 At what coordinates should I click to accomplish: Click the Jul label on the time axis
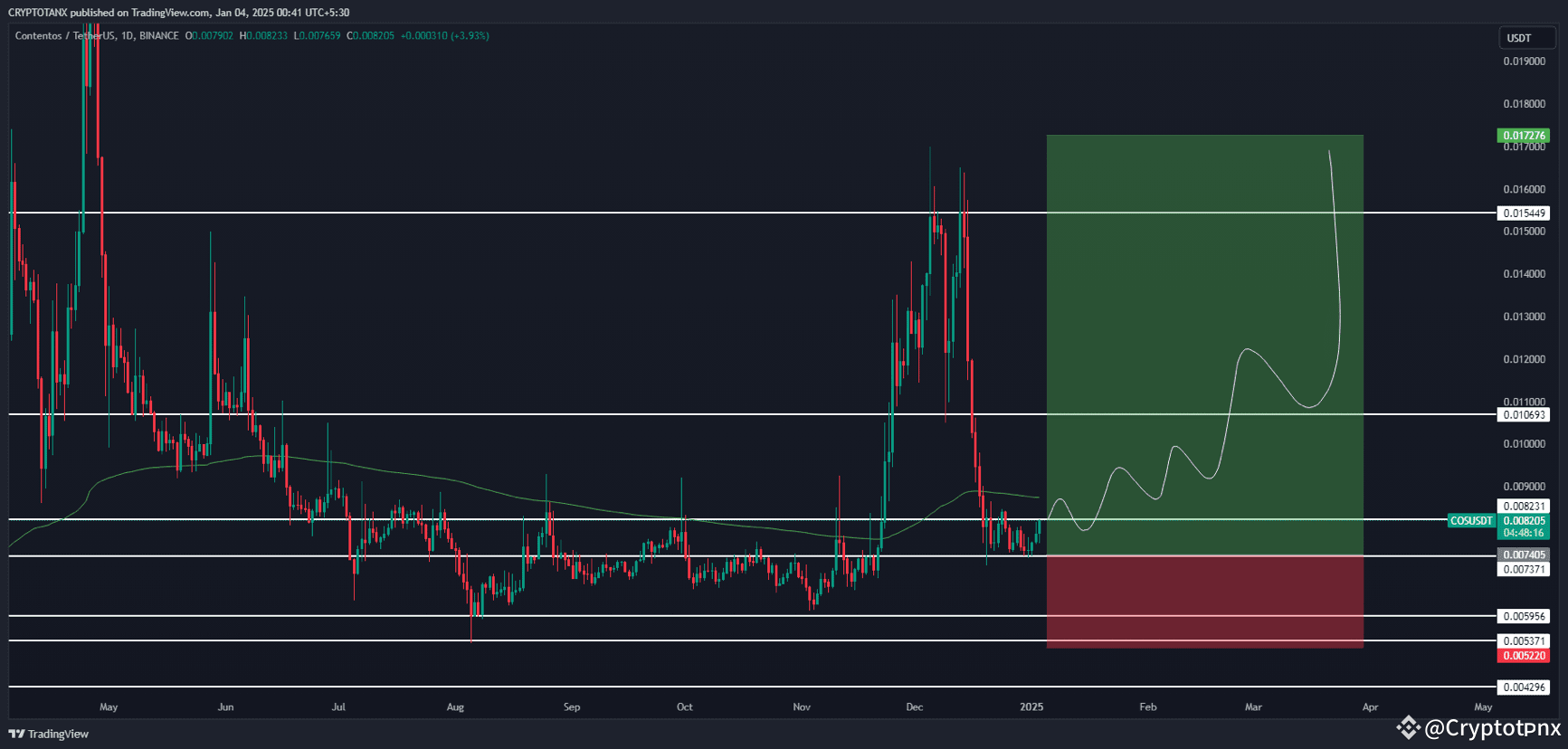pos(338,707)
